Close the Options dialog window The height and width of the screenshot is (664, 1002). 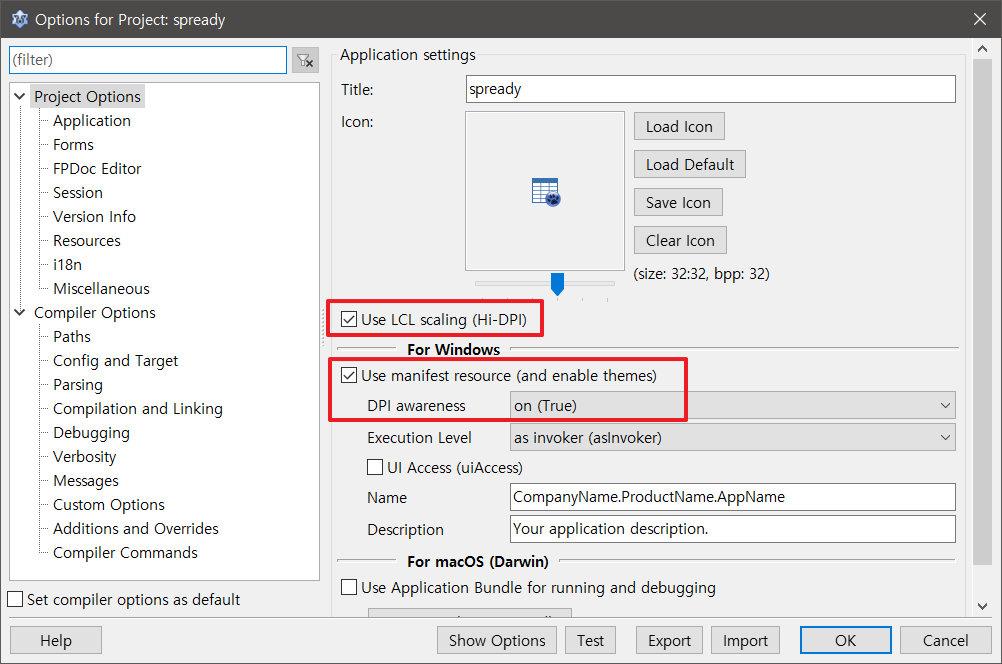tap(980, 19)
